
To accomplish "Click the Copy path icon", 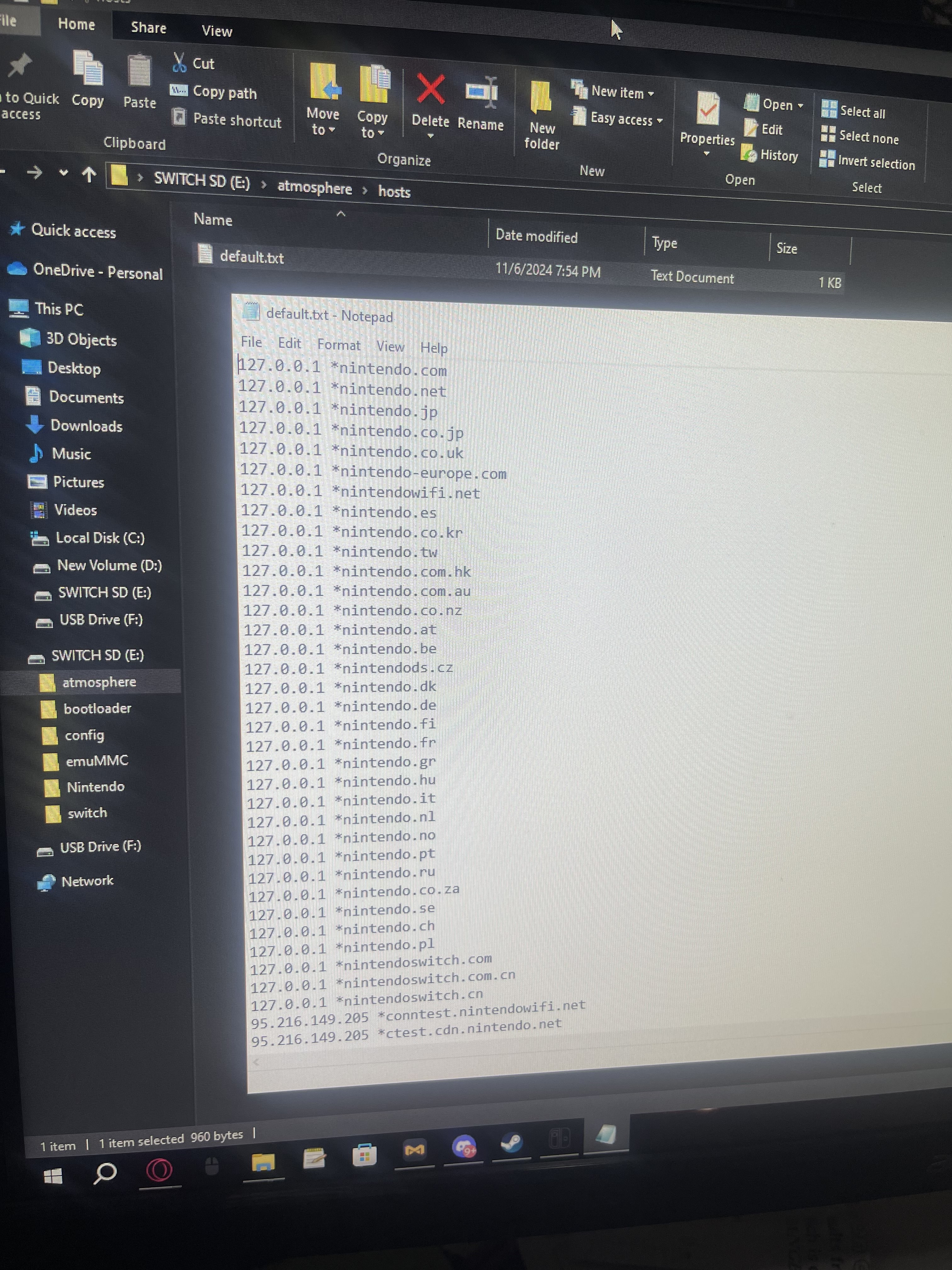I will pyautogui.click(x=179, y=90).
